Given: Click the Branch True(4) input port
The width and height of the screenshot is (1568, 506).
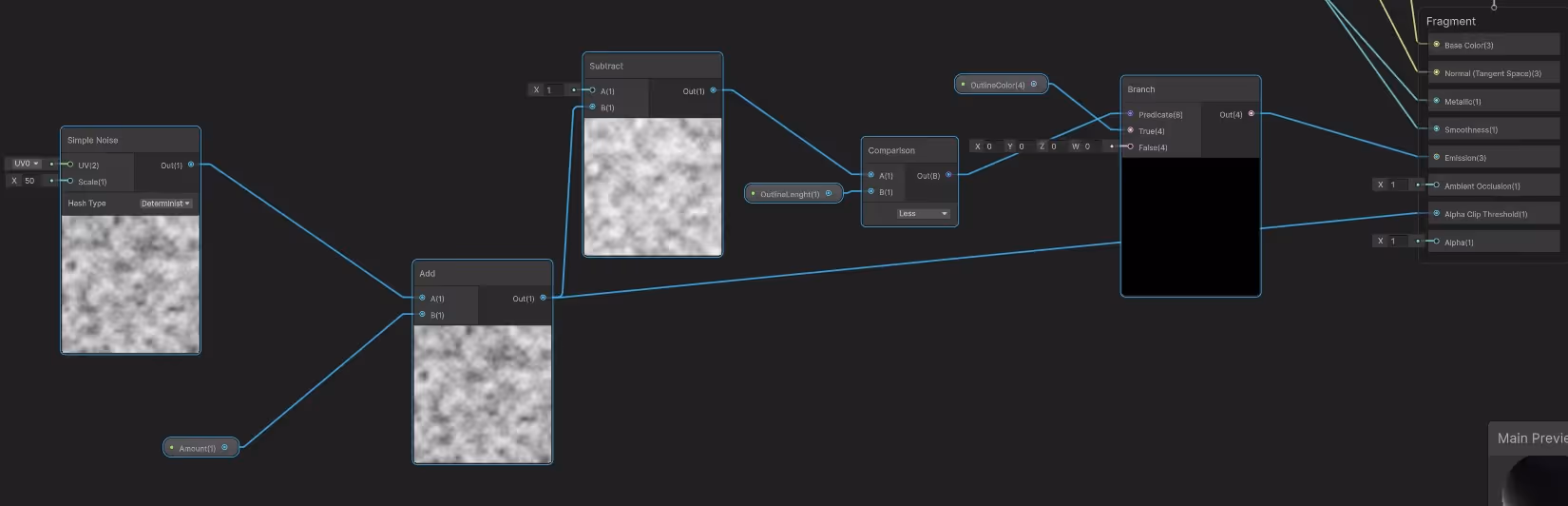Looking at the screenshot, I should pyautogui.click(x=1131, y=130).
